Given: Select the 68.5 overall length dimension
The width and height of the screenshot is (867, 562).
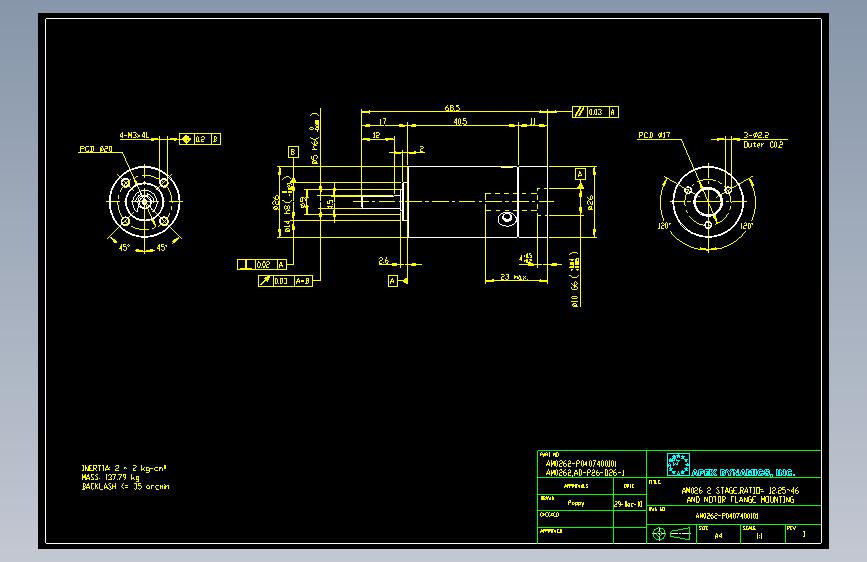Looking at the screenshot, I should click(452, 108).
